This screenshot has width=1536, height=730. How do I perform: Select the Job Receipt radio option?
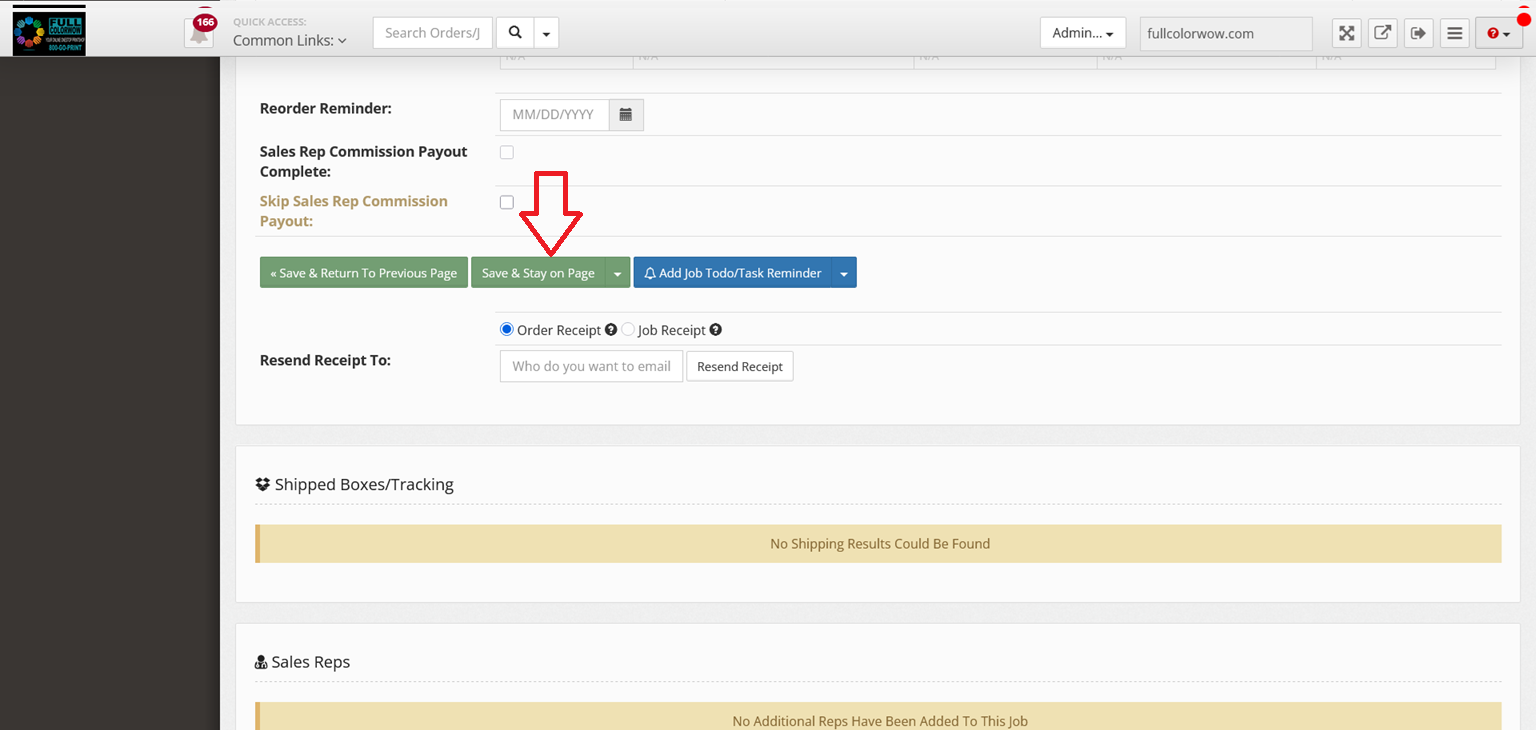pos(628,330)
